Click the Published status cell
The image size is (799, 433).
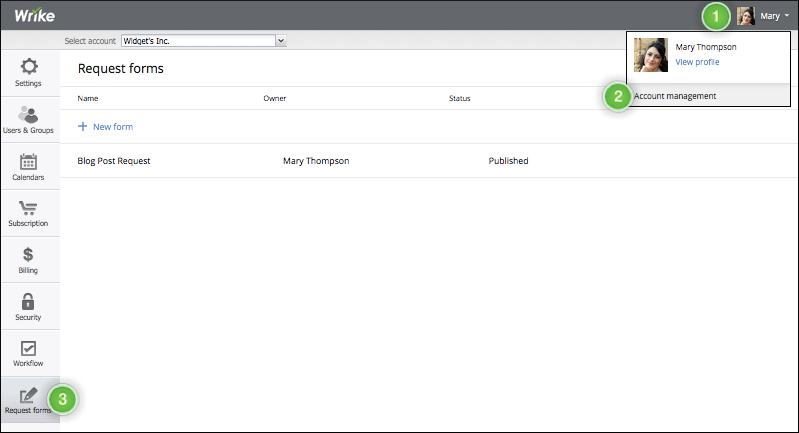[508, 161]
